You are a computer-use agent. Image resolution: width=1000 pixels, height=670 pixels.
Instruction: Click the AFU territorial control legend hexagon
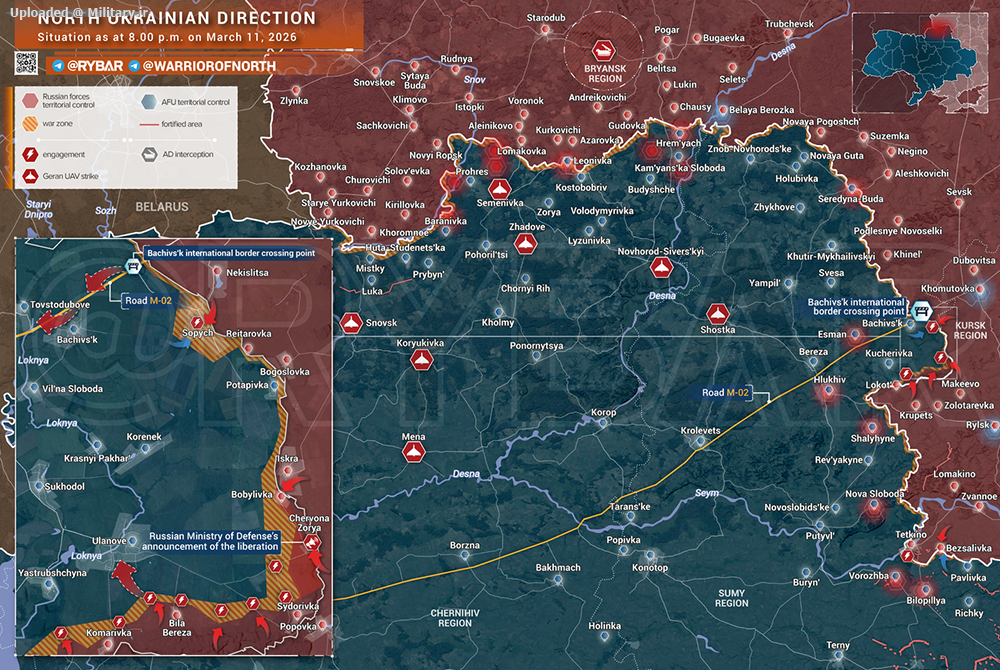click(x=149, y=102)
